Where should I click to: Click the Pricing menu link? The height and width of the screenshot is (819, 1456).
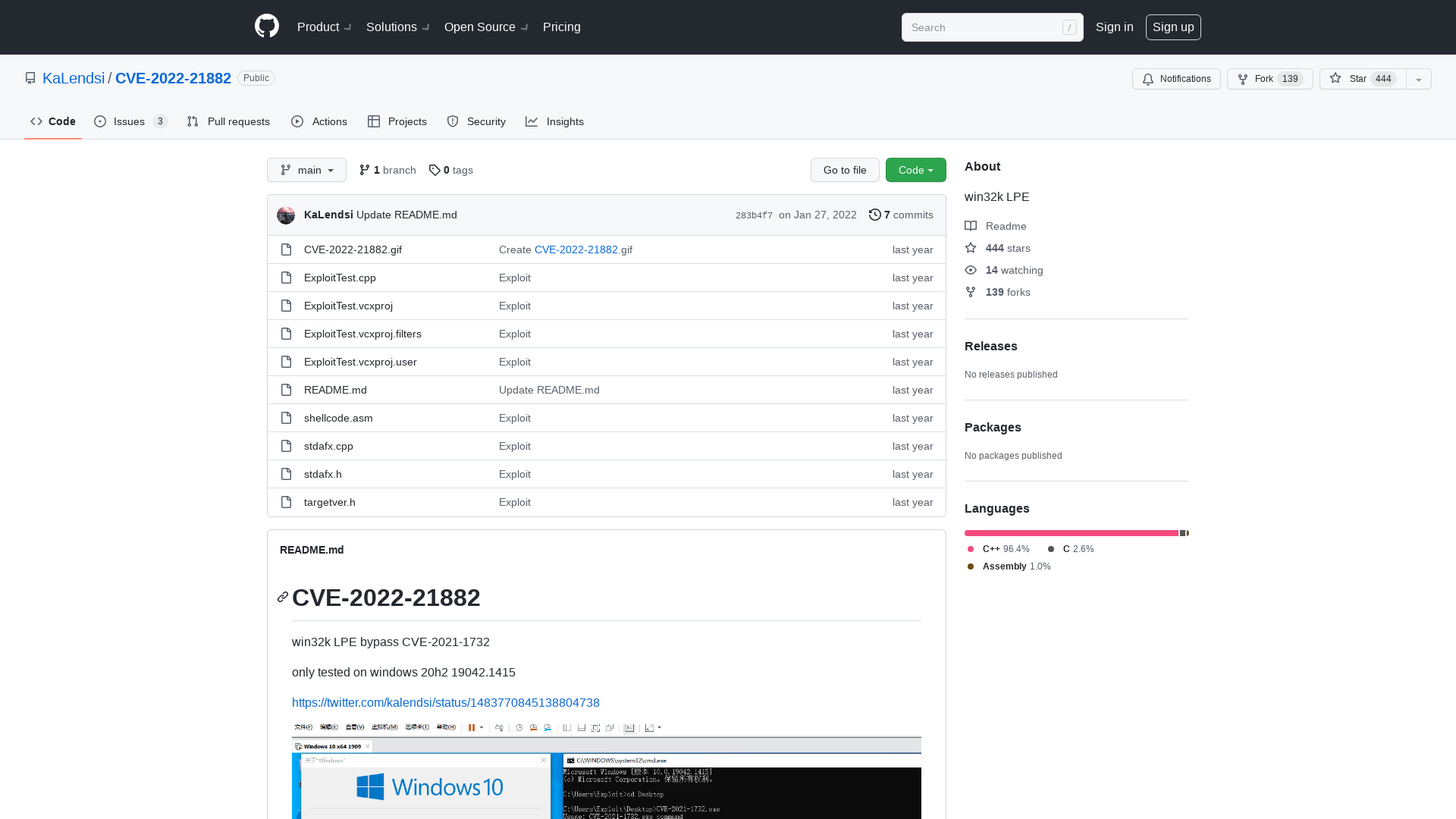[x=562, y=27]
